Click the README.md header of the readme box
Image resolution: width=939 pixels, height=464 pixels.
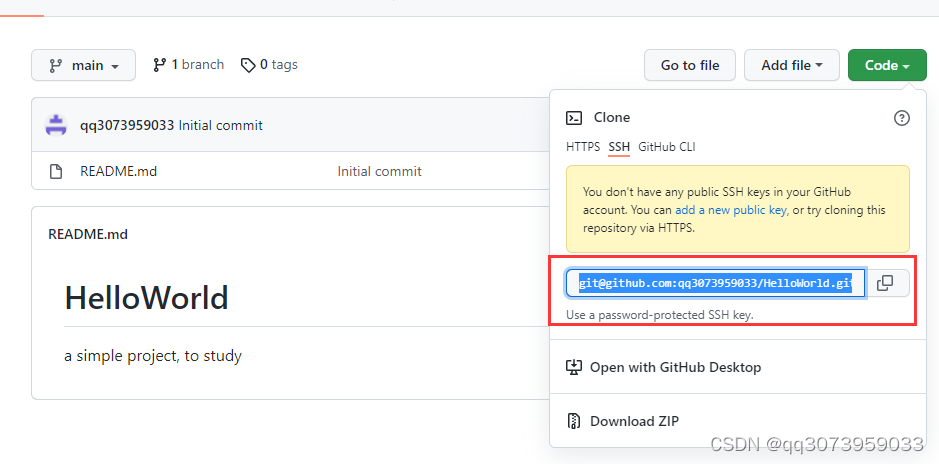click(x=88, y=234)
